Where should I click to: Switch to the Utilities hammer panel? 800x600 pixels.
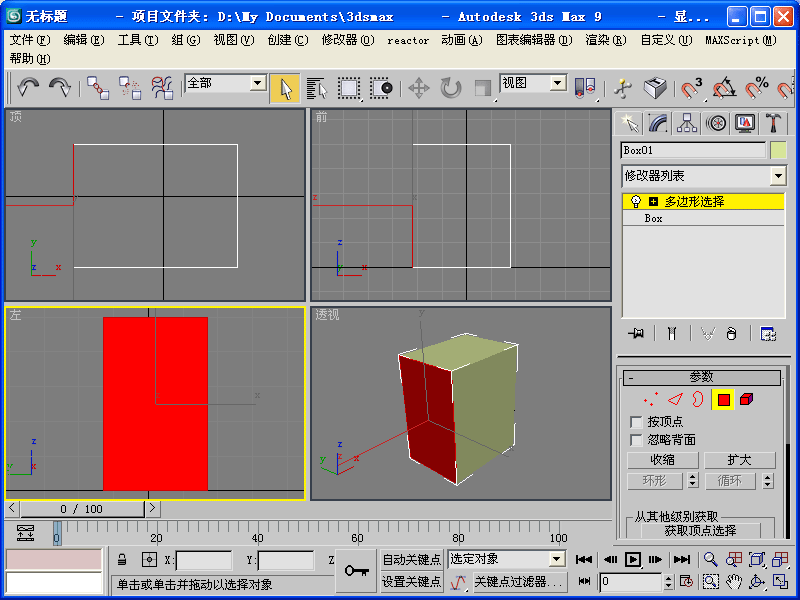(774, 123)
